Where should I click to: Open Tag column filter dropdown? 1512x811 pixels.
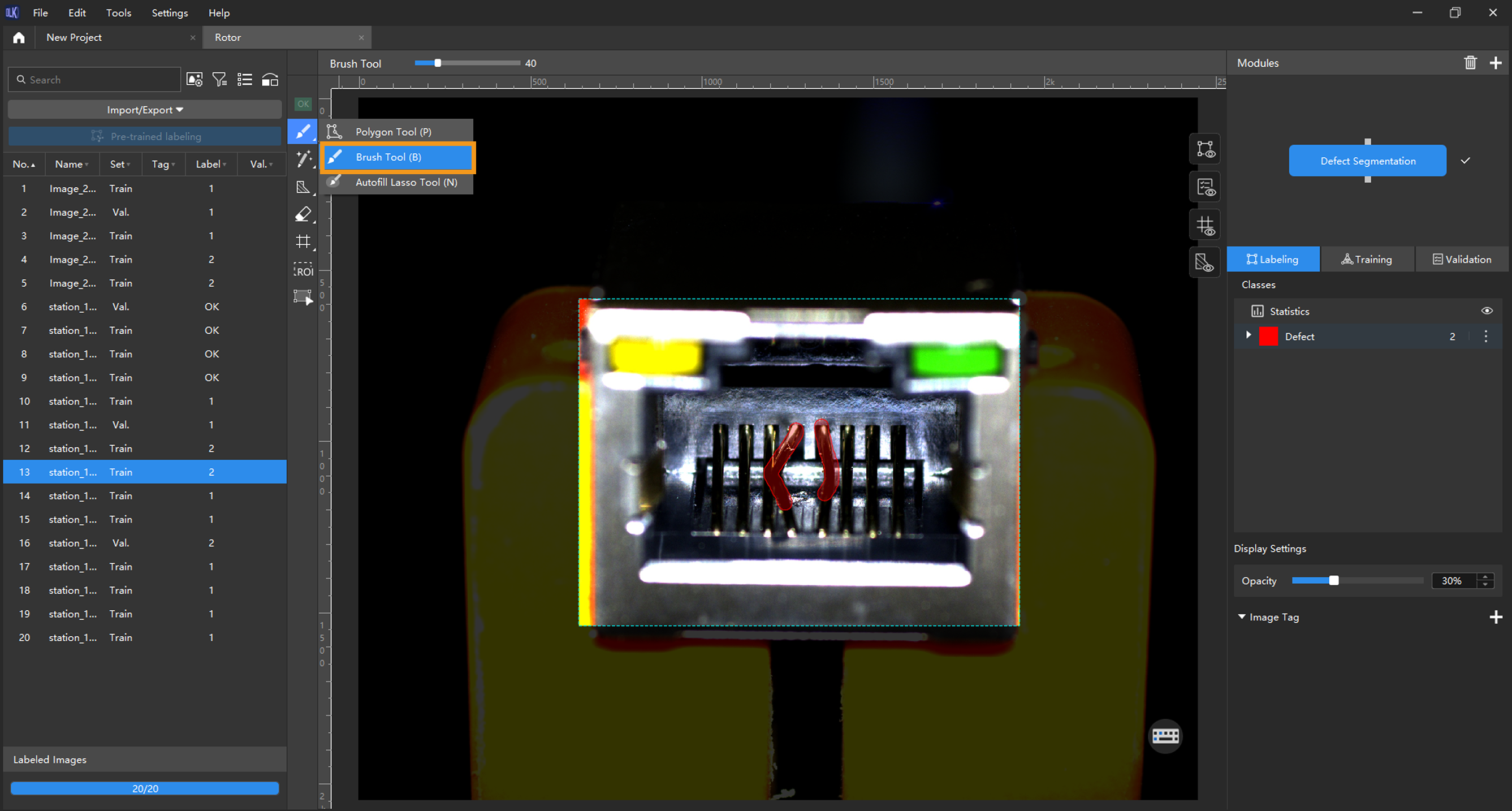[x=173, y=165]
